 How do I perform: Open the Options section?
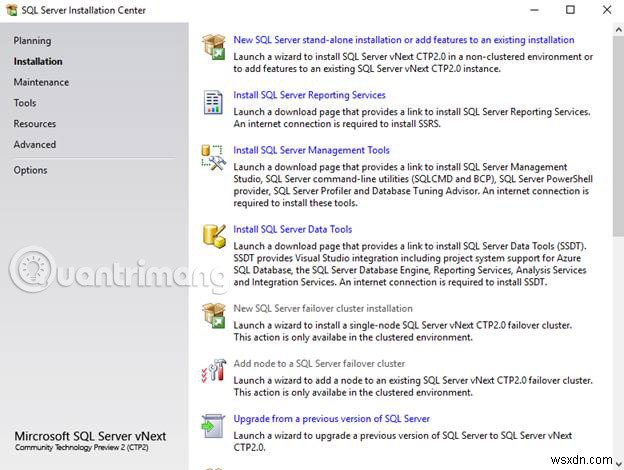(30, 170)
